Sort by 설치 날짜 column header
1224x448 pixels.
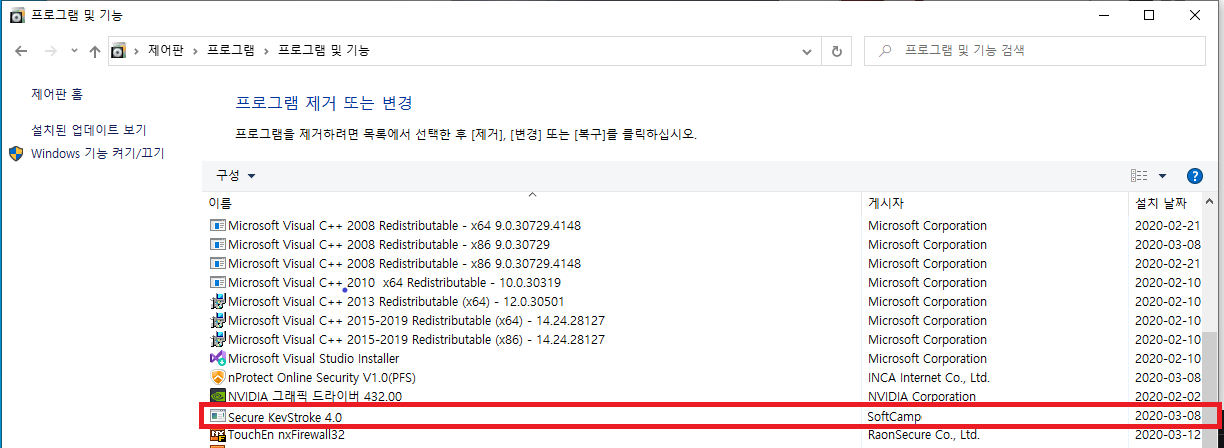point(1165,203)
